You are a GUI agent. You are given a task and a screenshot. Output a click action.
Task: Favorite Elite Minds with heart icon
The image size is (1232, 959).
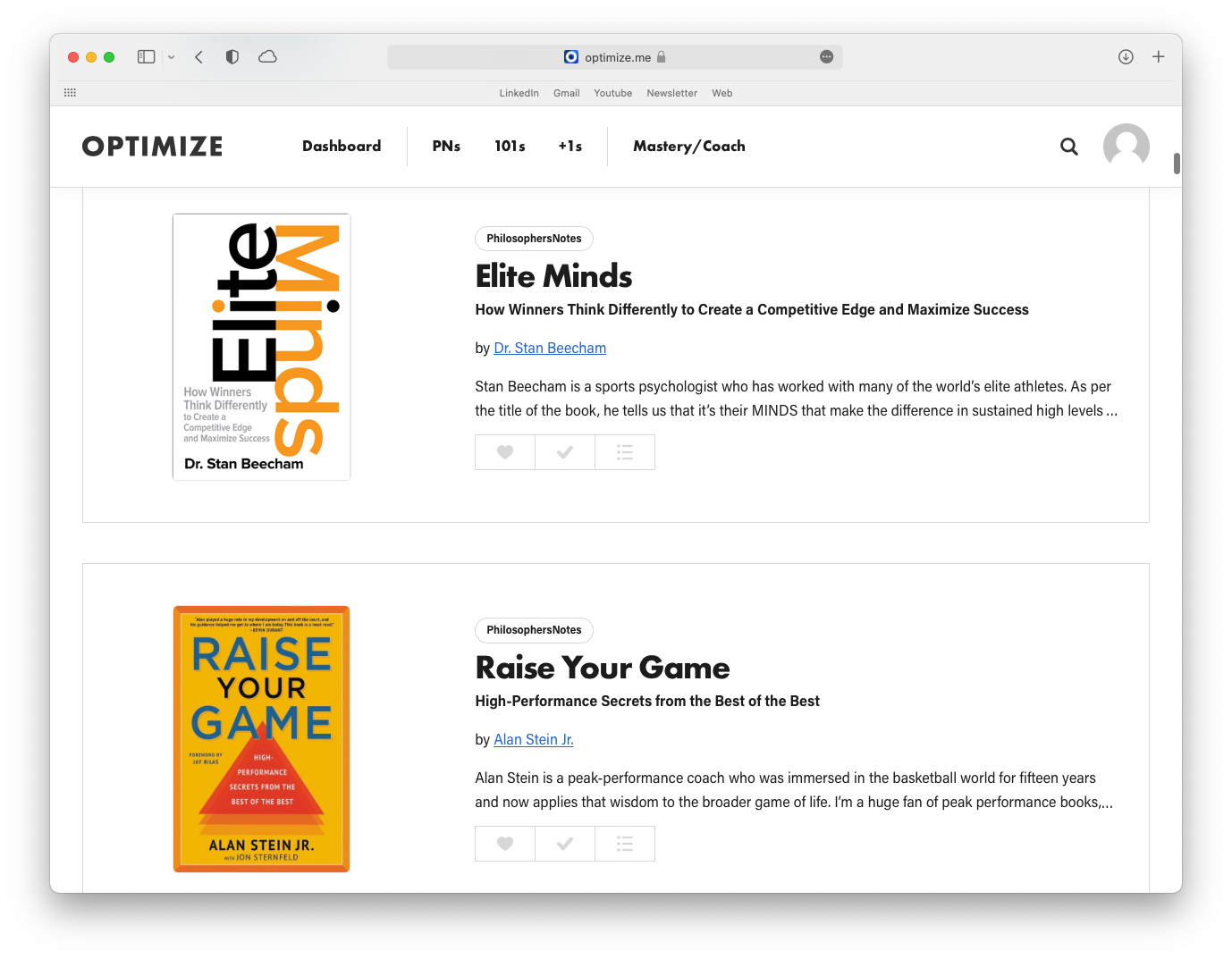click(x=505, y=452)
